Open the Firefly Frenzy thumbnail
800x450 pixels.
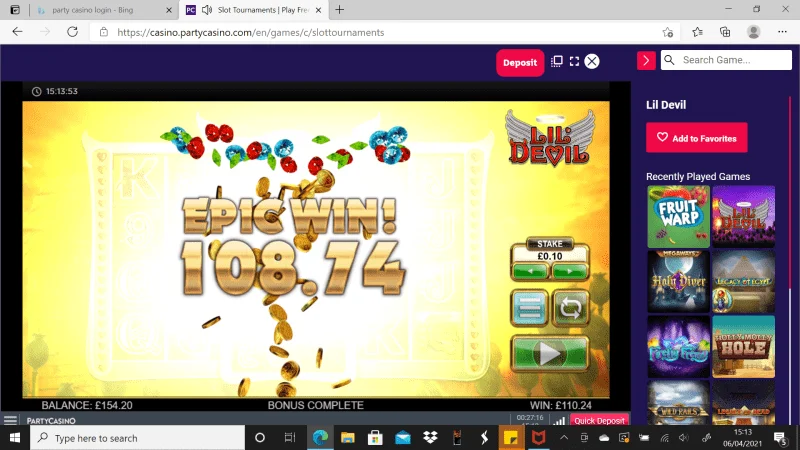click(x=678, y=346)
